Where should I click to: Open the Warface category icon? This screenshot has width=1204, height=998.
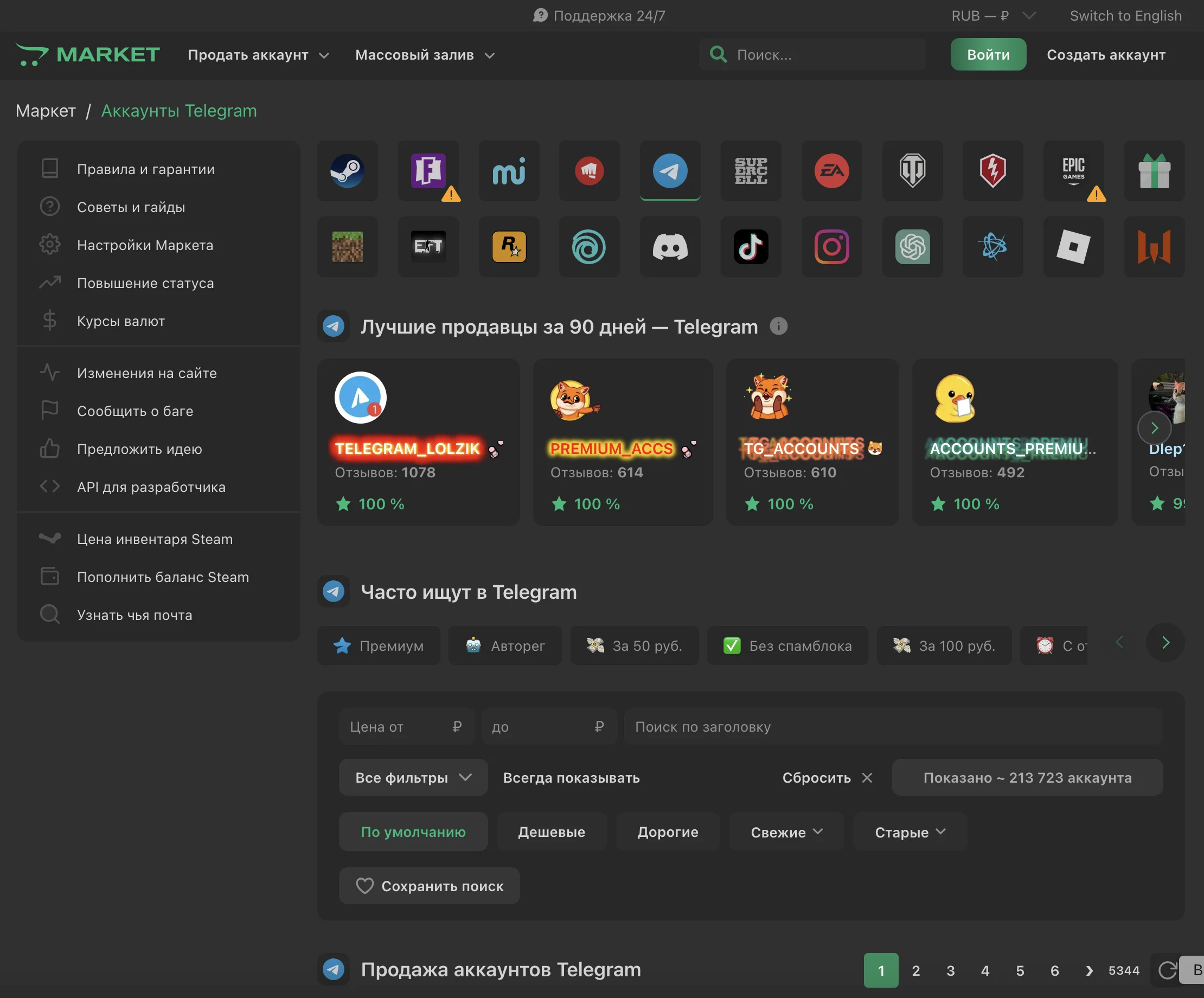(1154, 247)
